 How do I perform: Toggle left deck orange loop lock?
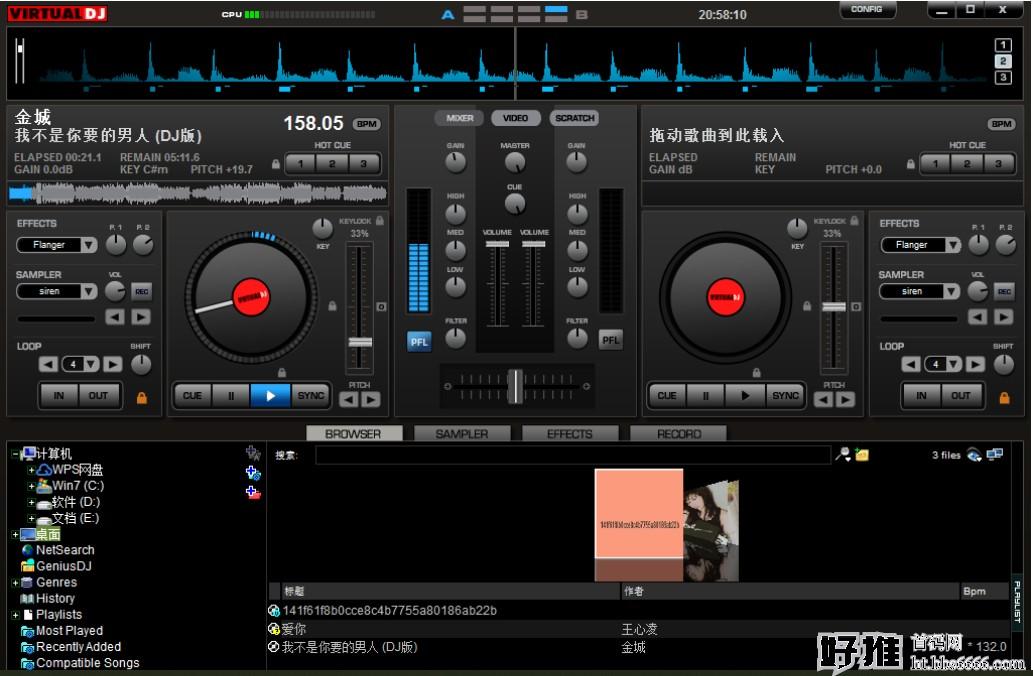[142, 398]
